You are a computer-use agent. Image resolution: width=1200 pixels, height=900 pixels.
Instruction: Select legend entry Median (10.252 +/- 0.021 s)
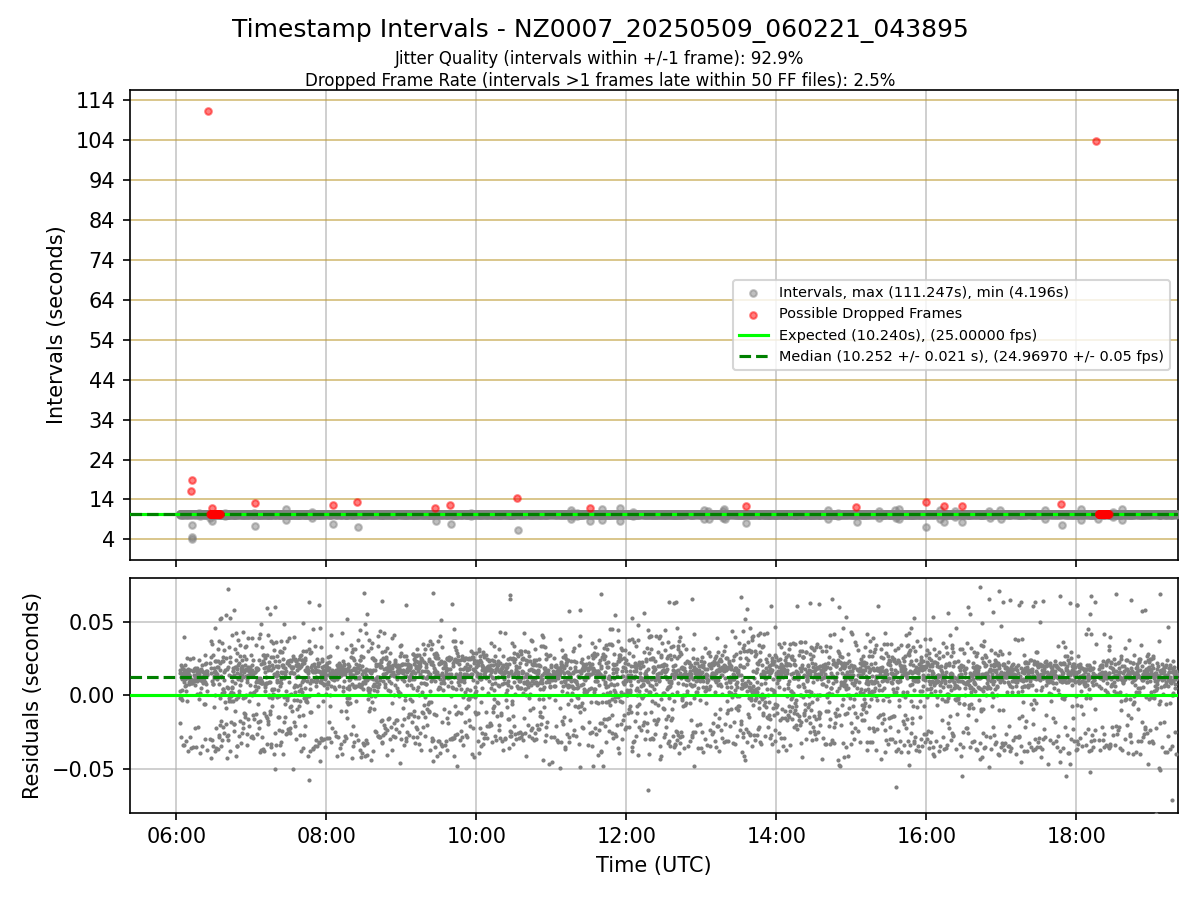(x=950, y=356)
